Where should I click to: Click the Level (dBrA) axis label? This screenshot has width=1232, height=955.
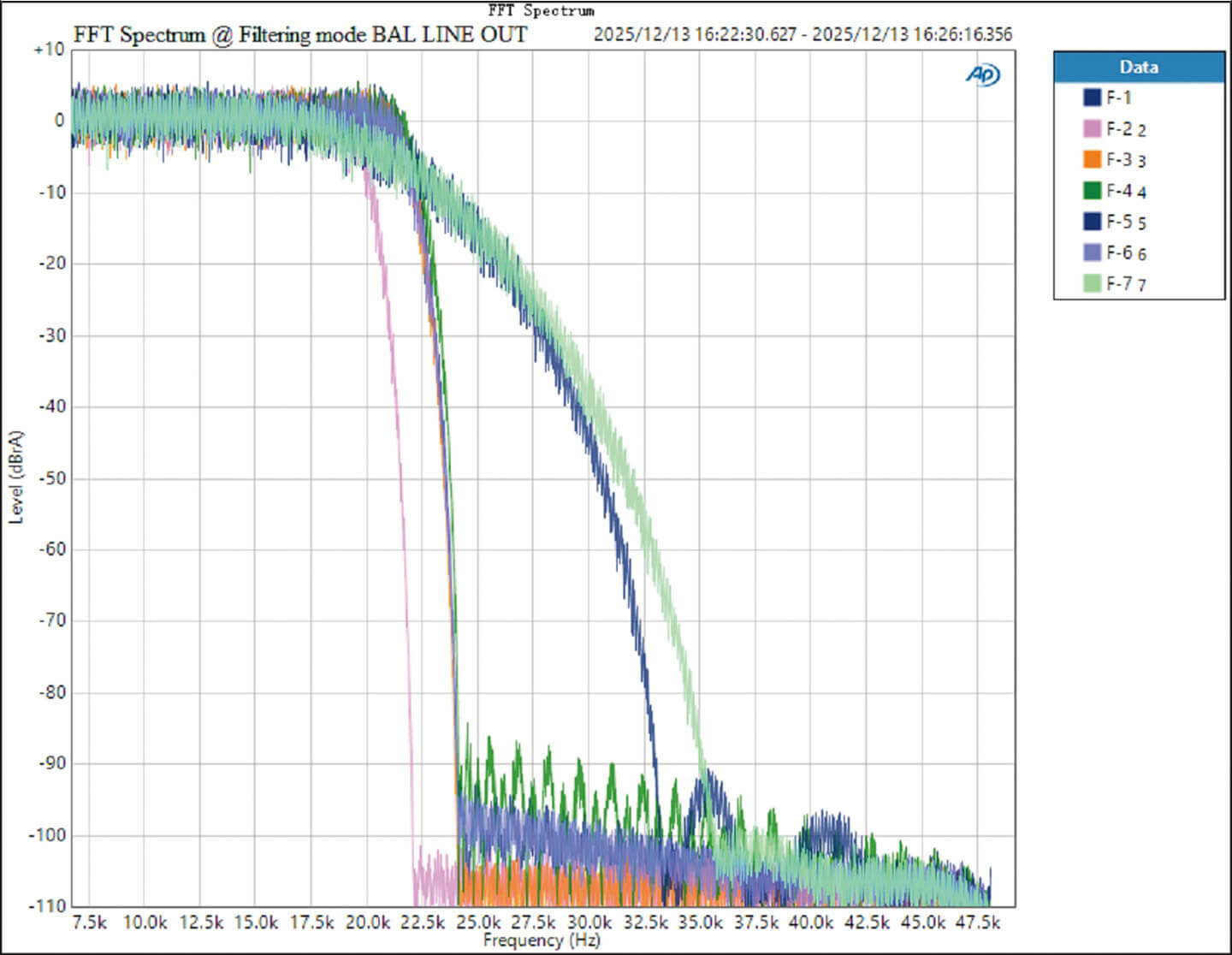pos(16,477)
